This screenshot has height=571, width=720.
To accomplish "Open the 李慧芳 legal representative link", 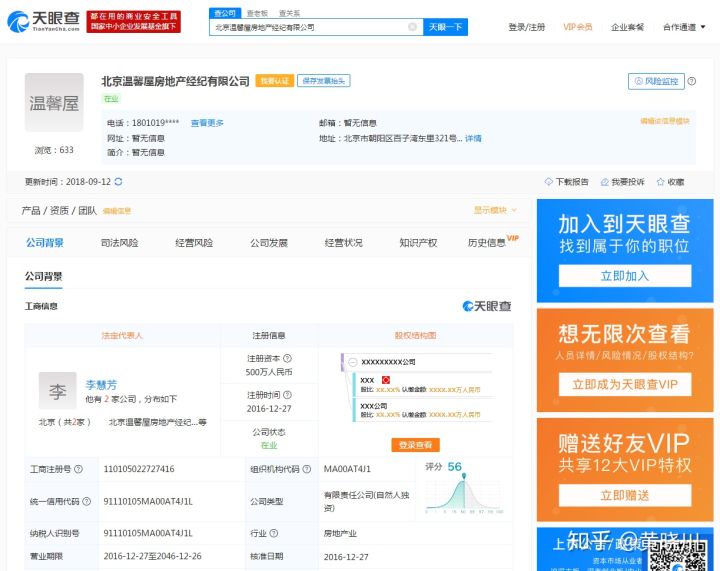I will (101, 385).
